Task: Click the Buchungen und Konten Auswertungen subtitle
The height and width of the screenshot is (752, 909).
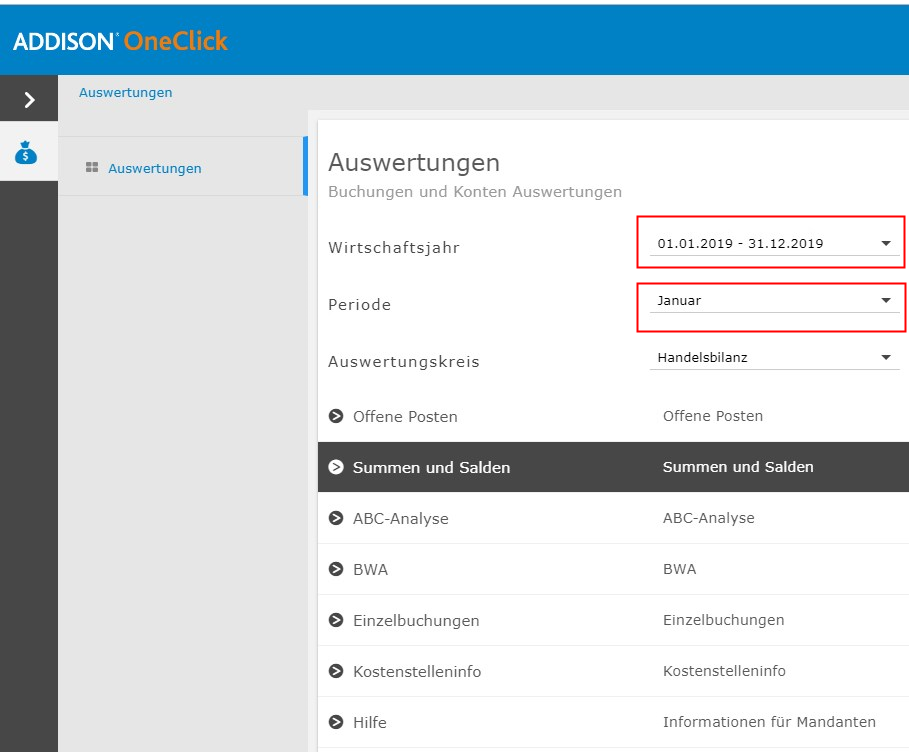Action: coord(475,192)
